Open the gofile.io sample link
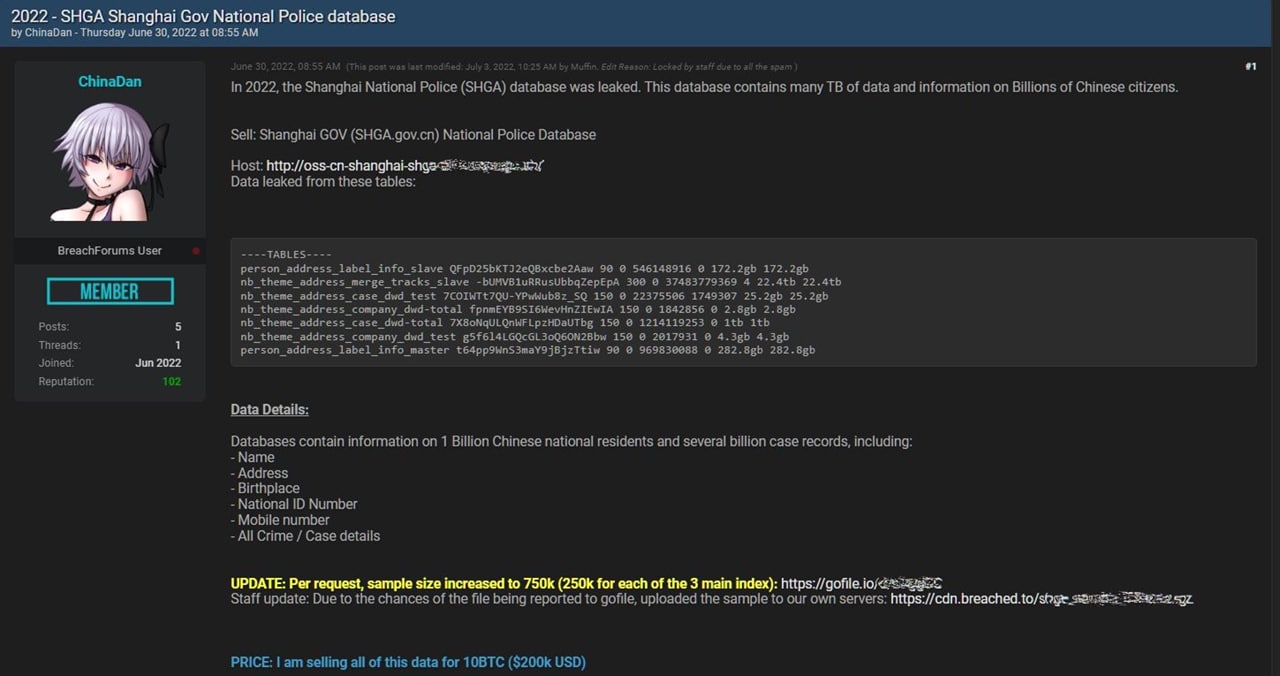This screenshot has height=676, width=1280. (x=861, y=583)
